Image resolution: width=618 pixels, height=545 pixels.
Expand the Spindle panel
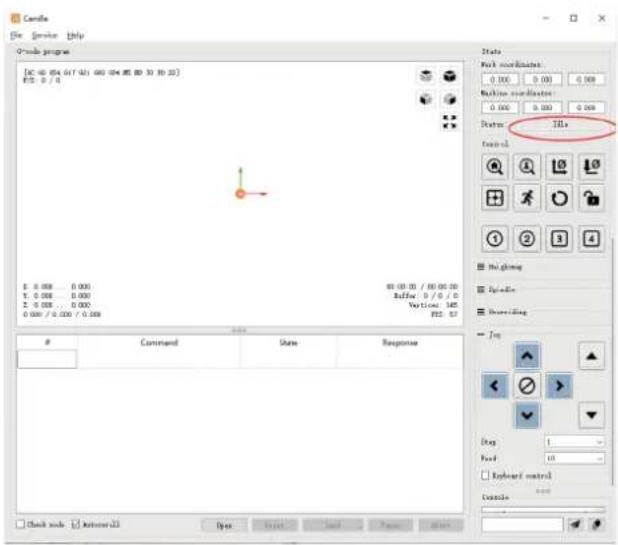pos(496,289)
